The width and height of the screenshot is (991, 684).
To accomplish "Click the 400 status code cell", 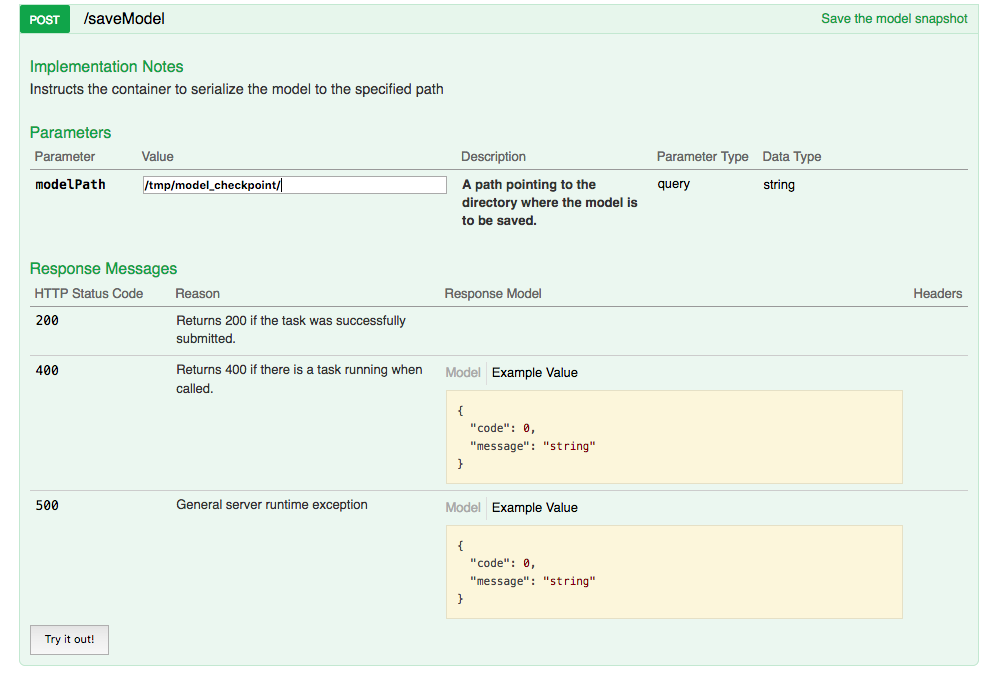I will 47,370.
